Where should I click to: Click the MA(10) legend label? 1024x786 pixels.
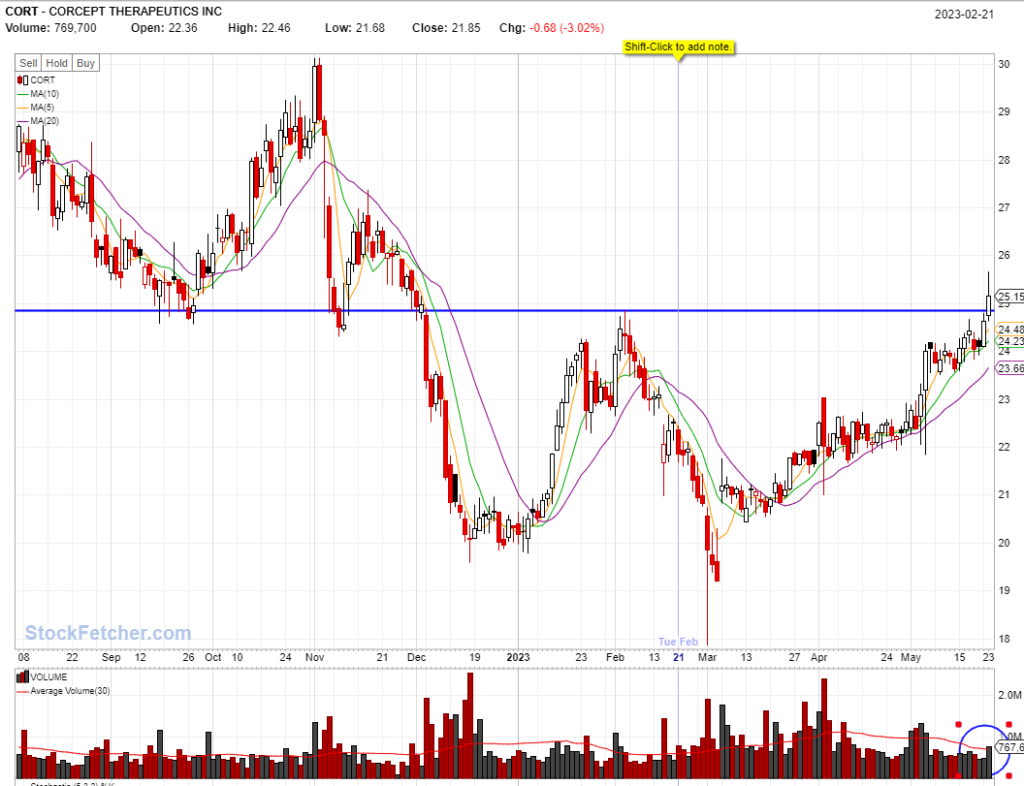[44, 94]
